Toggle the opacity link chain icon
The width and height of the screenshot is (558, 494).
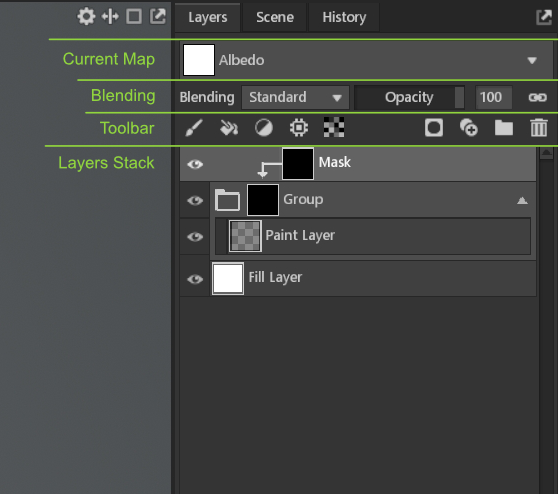(537, 97)
